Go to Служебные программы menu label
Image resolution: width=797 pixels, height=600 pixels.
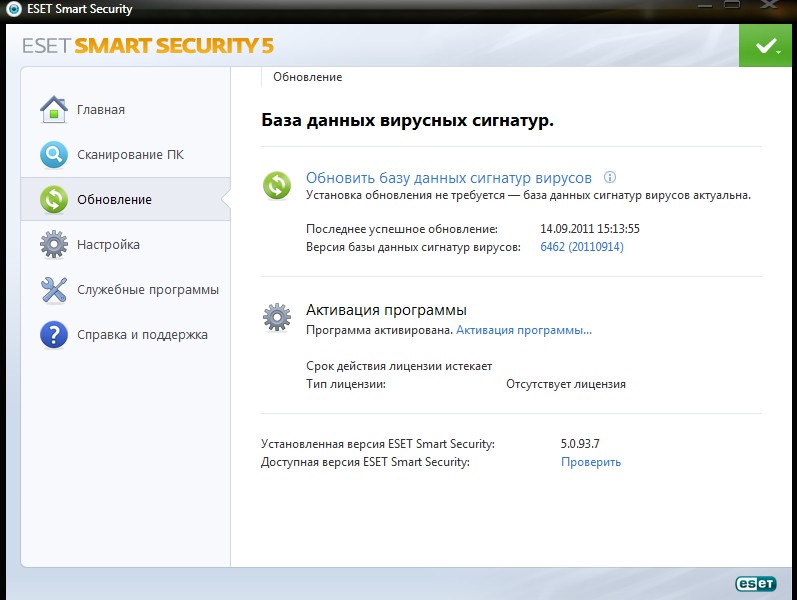[x=147, y=290]
